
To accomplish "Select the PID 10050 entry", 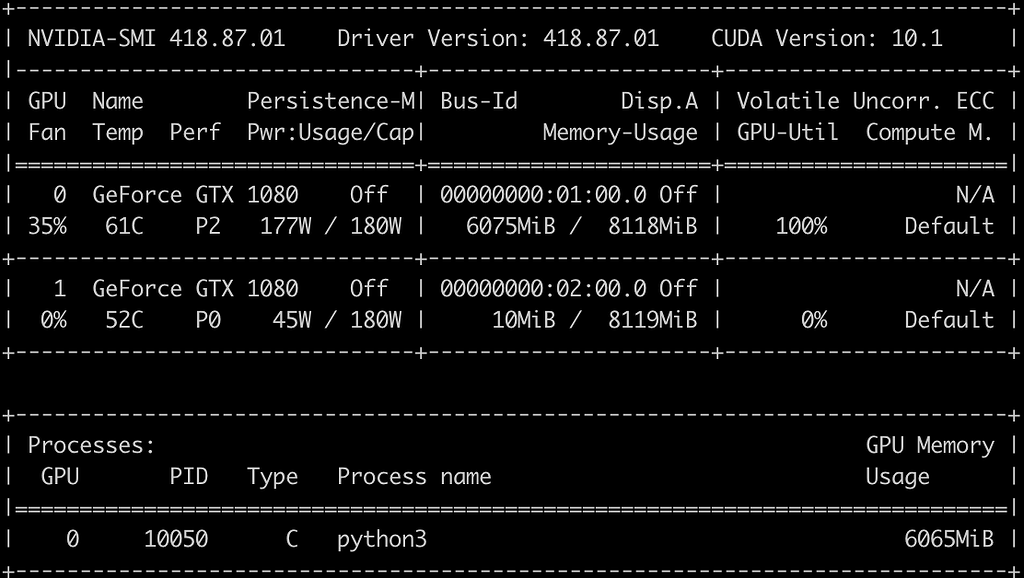I will [176, 539].
